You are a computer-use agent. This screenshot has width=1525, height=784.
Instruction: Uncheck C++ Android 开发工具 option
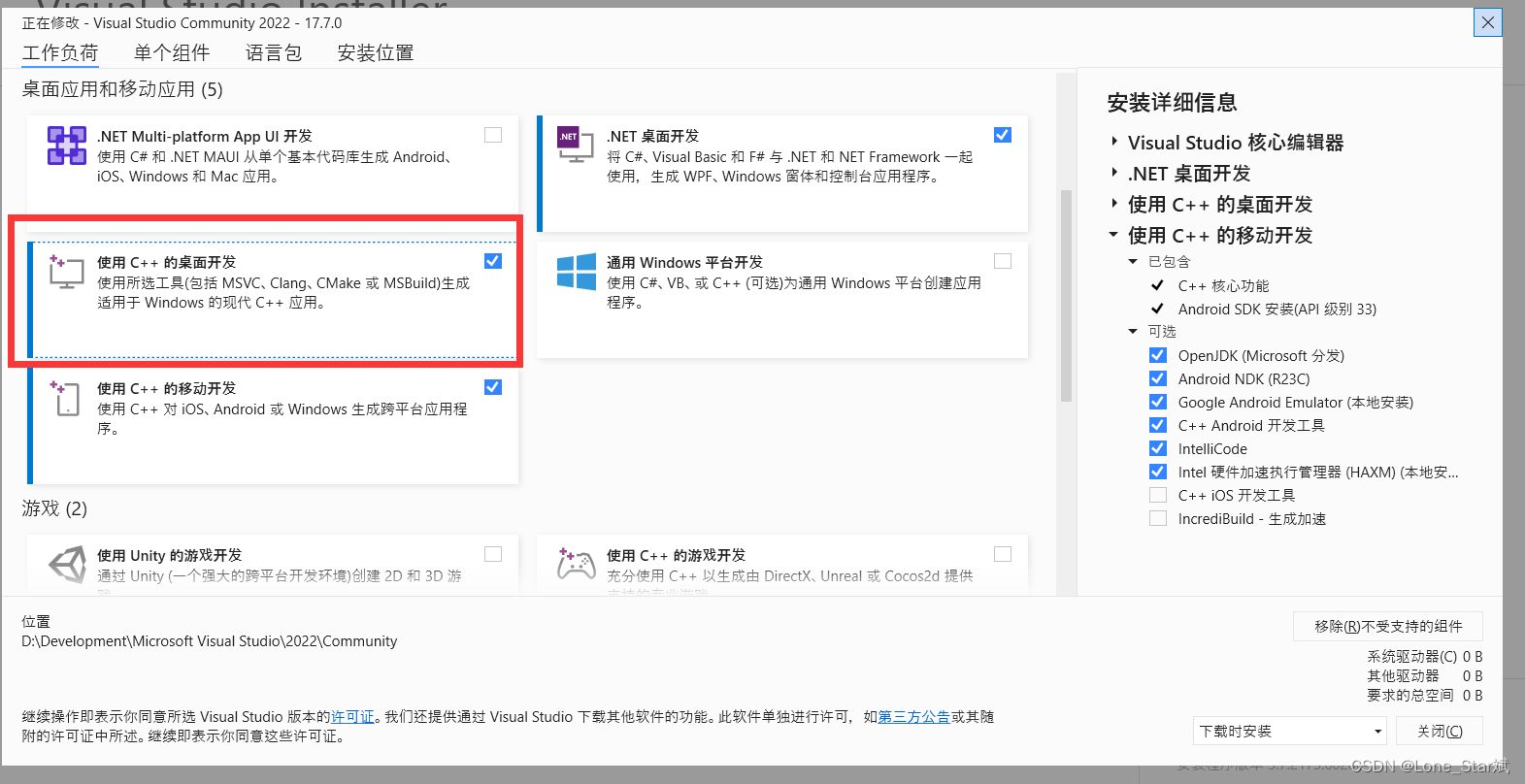click(1158, 425)
